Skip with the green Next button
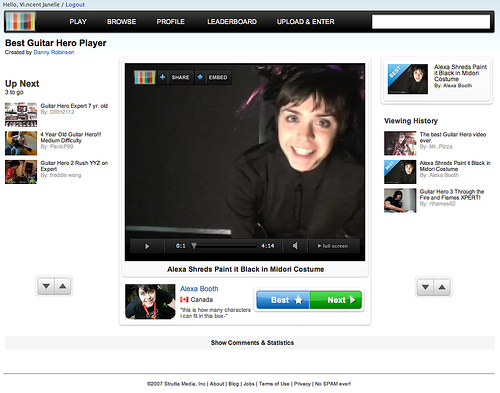Screen dimensions: 500x393 [336, 300]
